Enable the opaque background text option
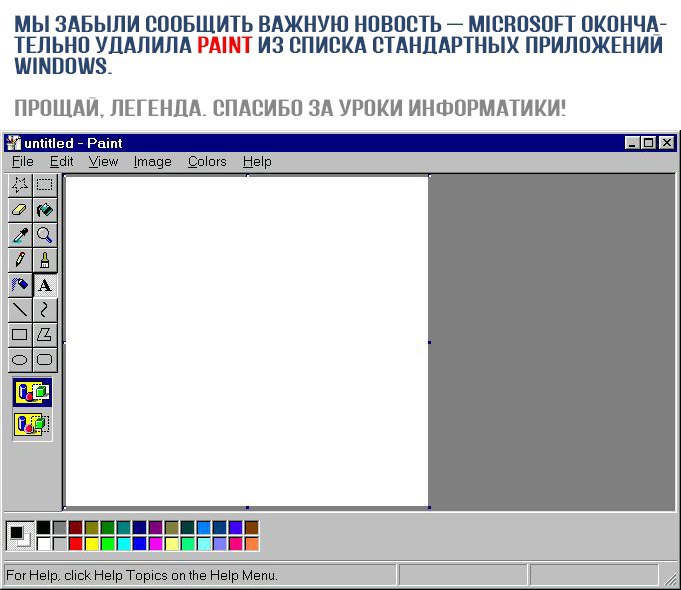 [x=33, y=392]
